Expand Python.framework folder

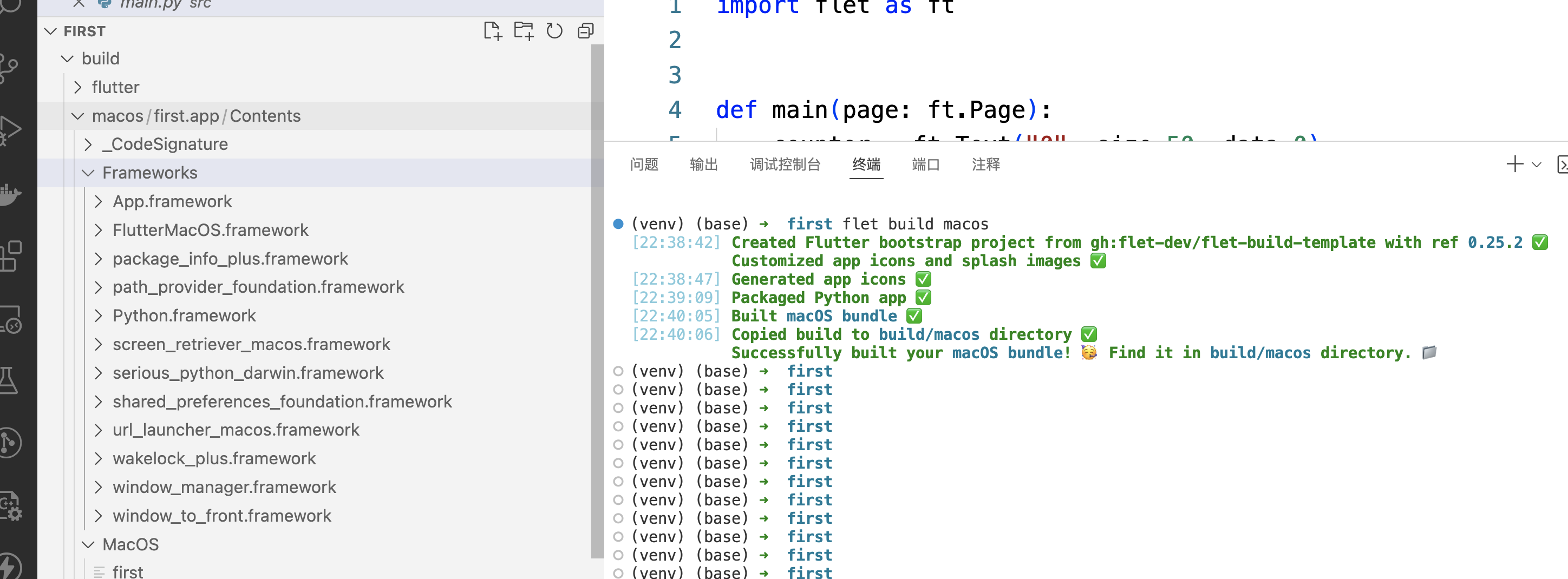pos(99,315)
